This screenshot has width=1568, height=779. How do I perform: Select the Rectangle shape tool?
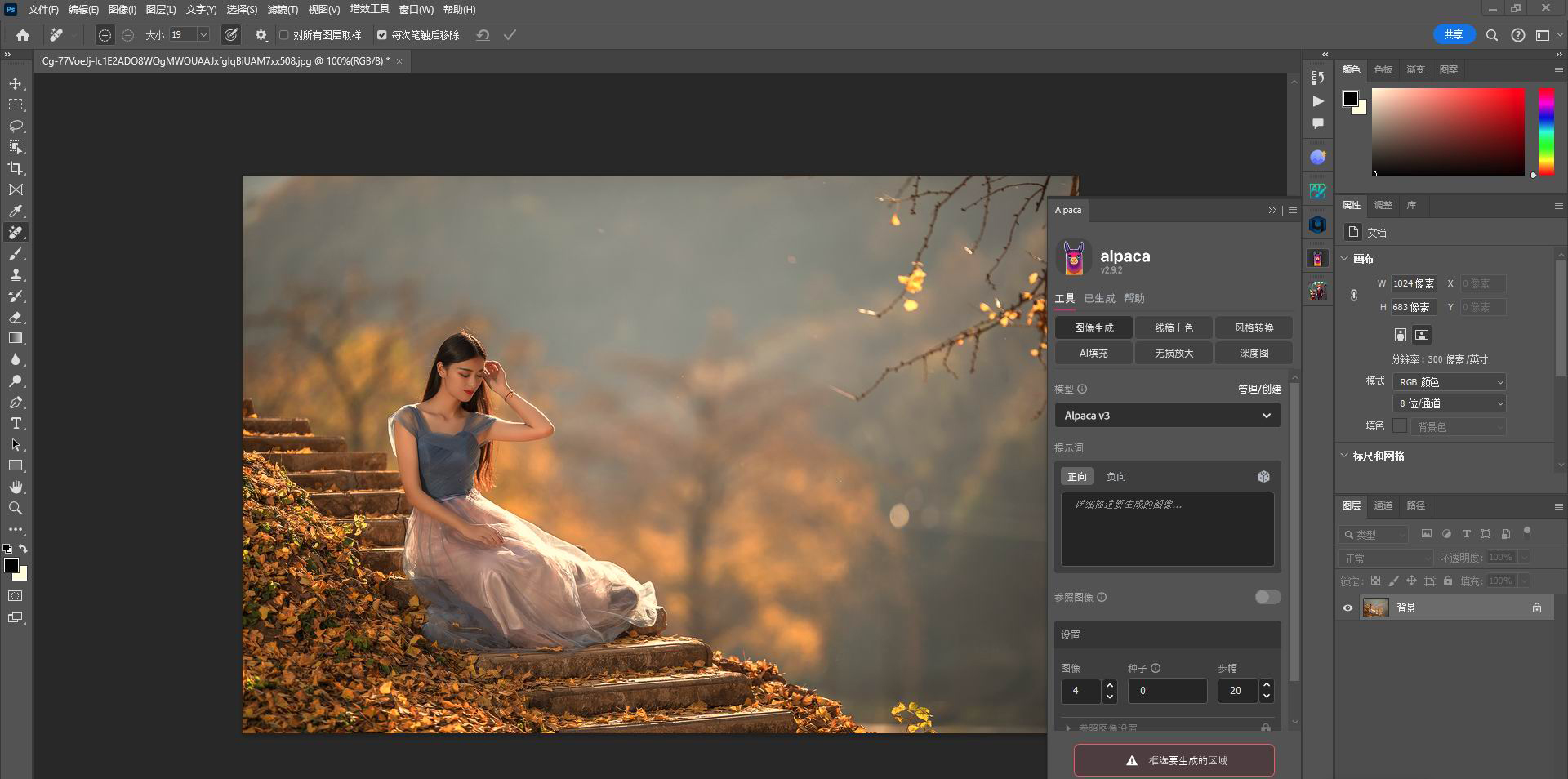point(16,465)
